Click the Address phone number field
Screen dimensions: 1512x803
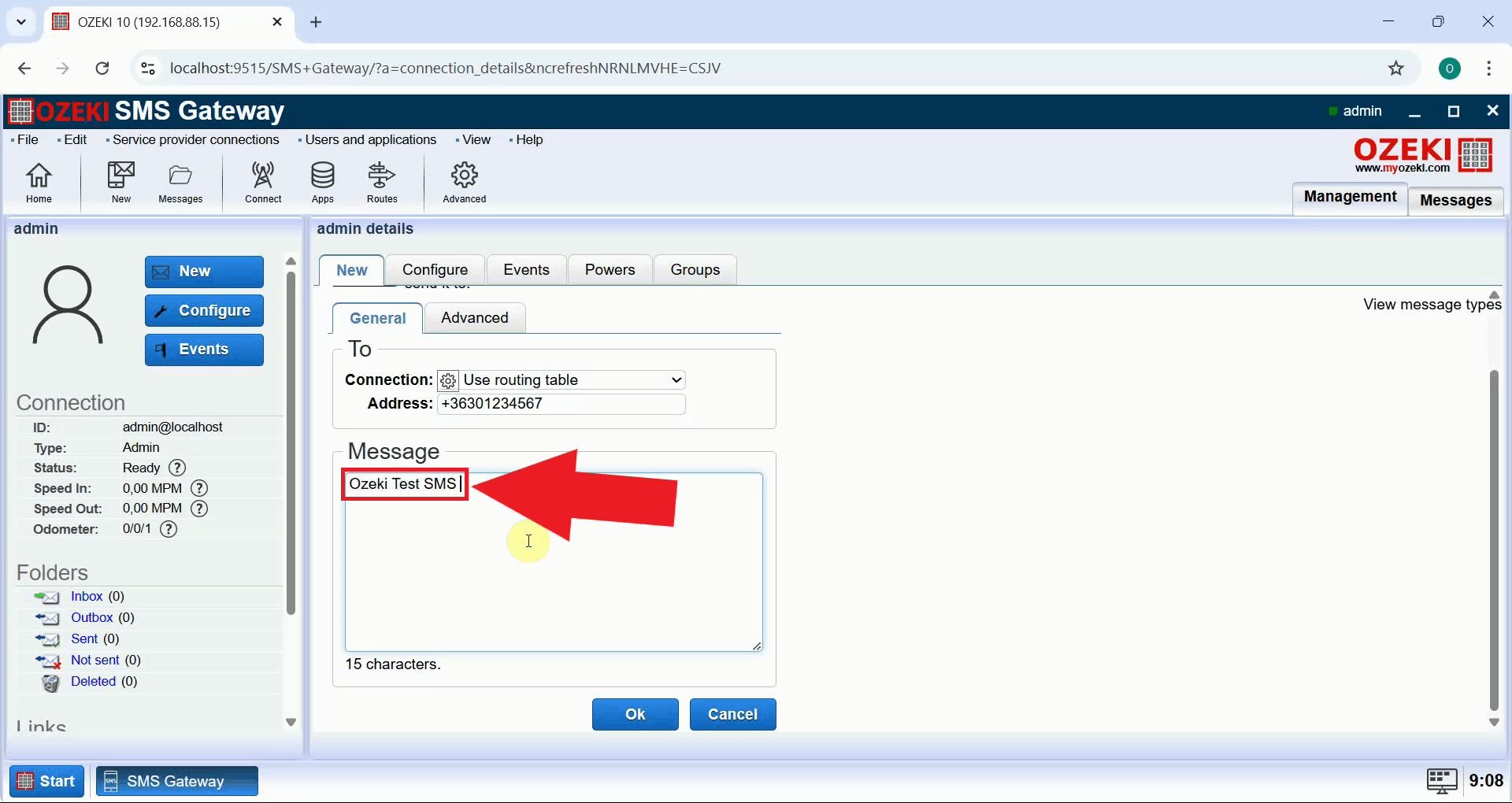point(561,404)
